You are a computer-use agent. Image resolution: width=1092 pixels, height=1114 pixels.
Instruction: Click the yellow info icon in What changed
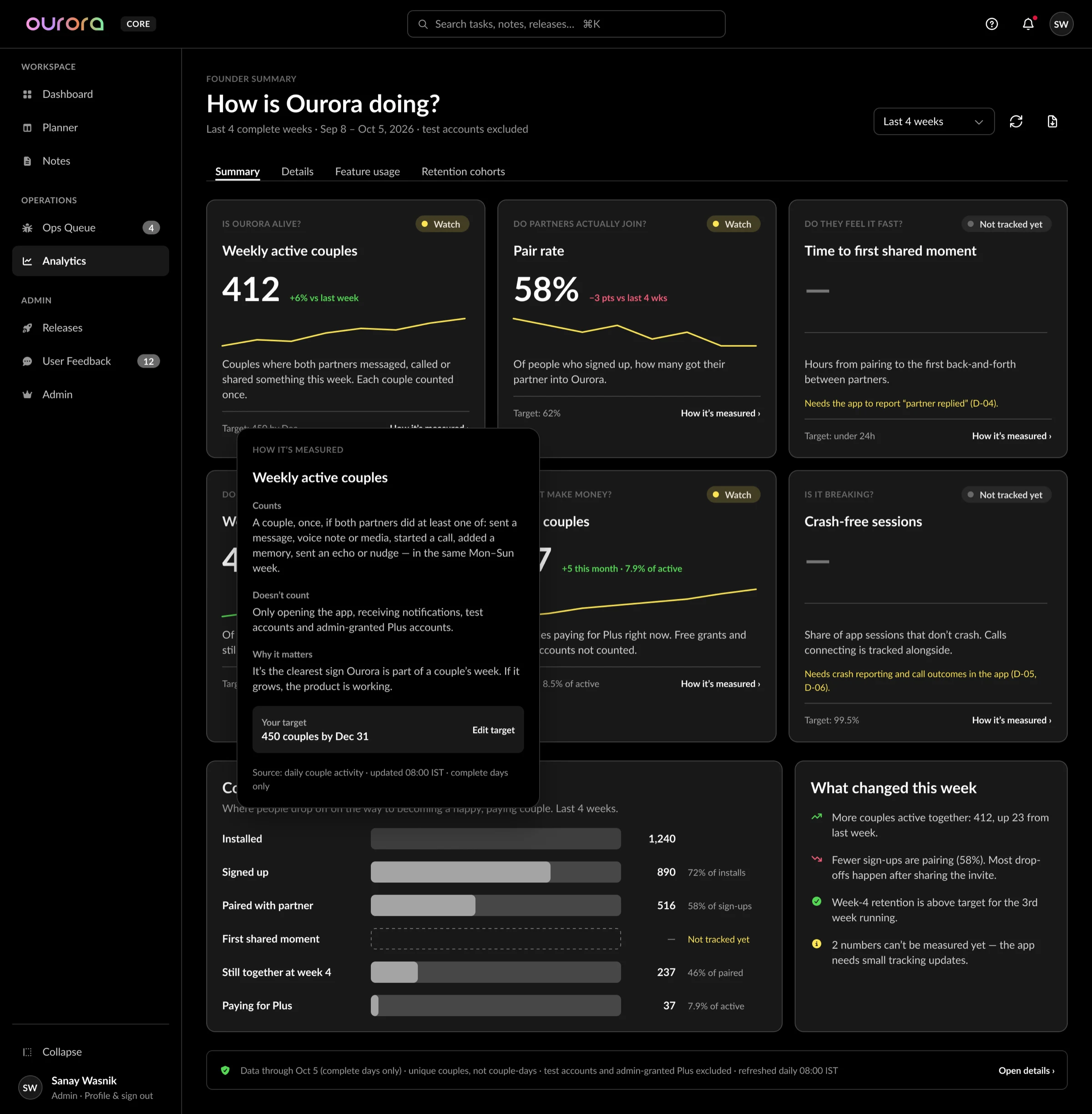[x=817, y=944]
